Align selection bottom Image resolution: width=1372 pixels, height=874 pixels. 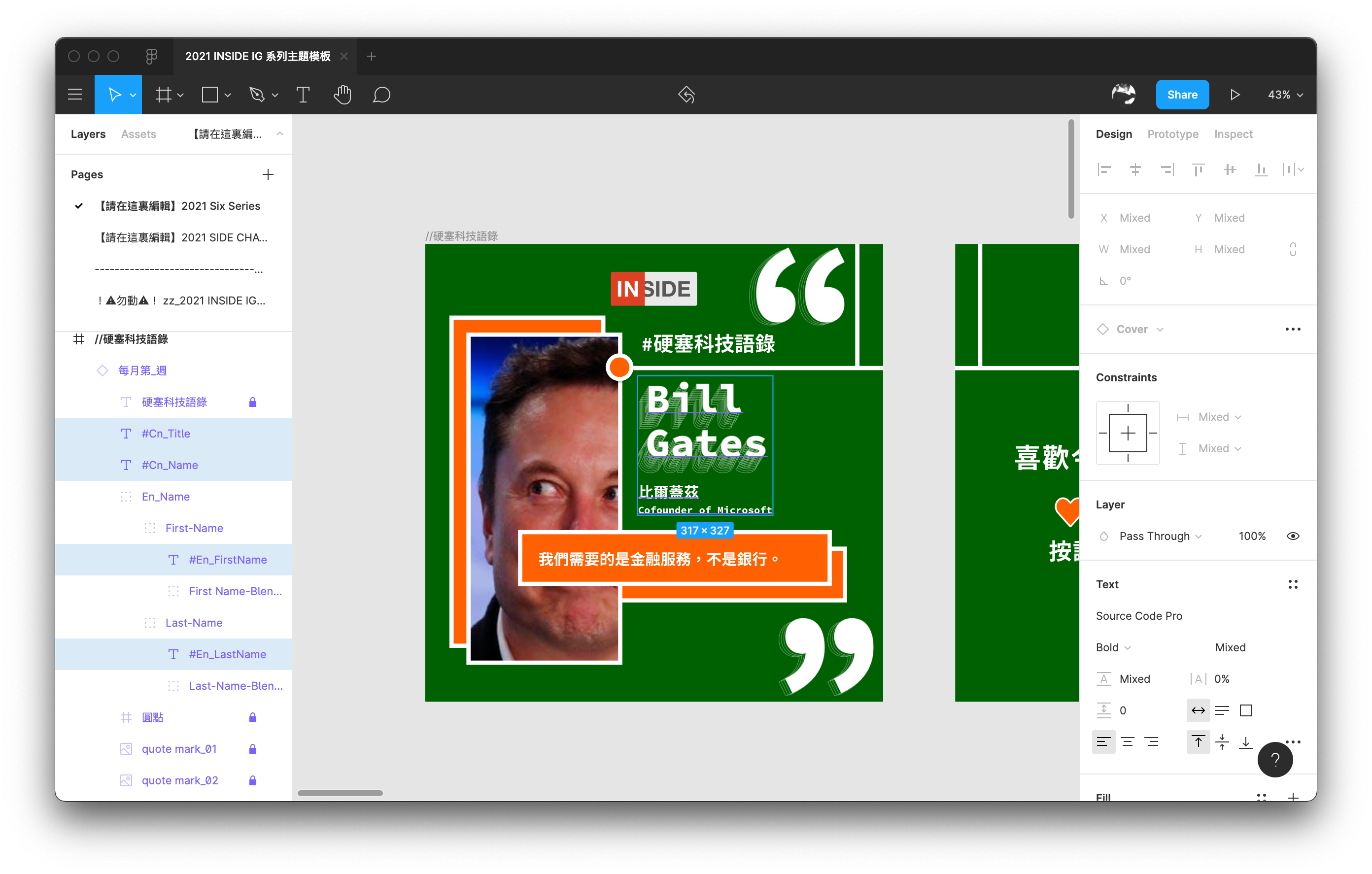pos(1261,169)
